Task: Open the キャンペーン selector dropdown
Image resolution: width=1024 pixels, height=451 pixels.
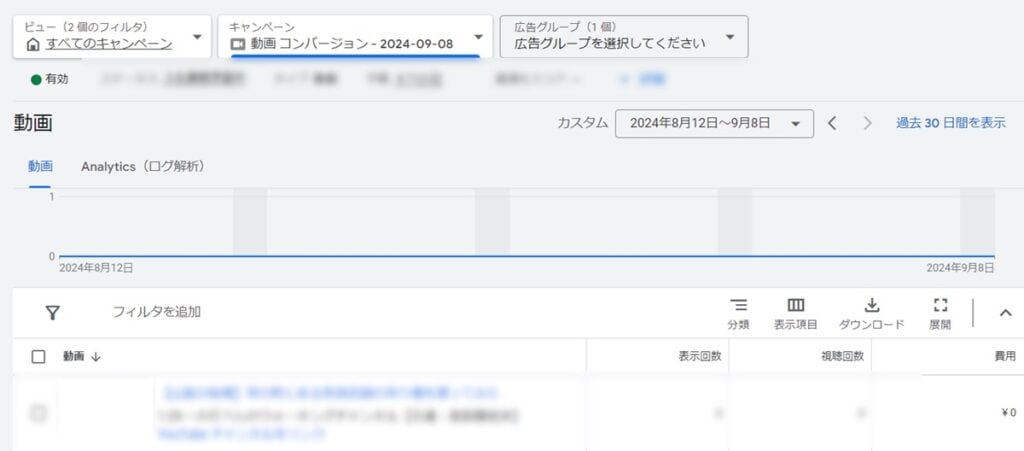Action: (x=355, y=37)
